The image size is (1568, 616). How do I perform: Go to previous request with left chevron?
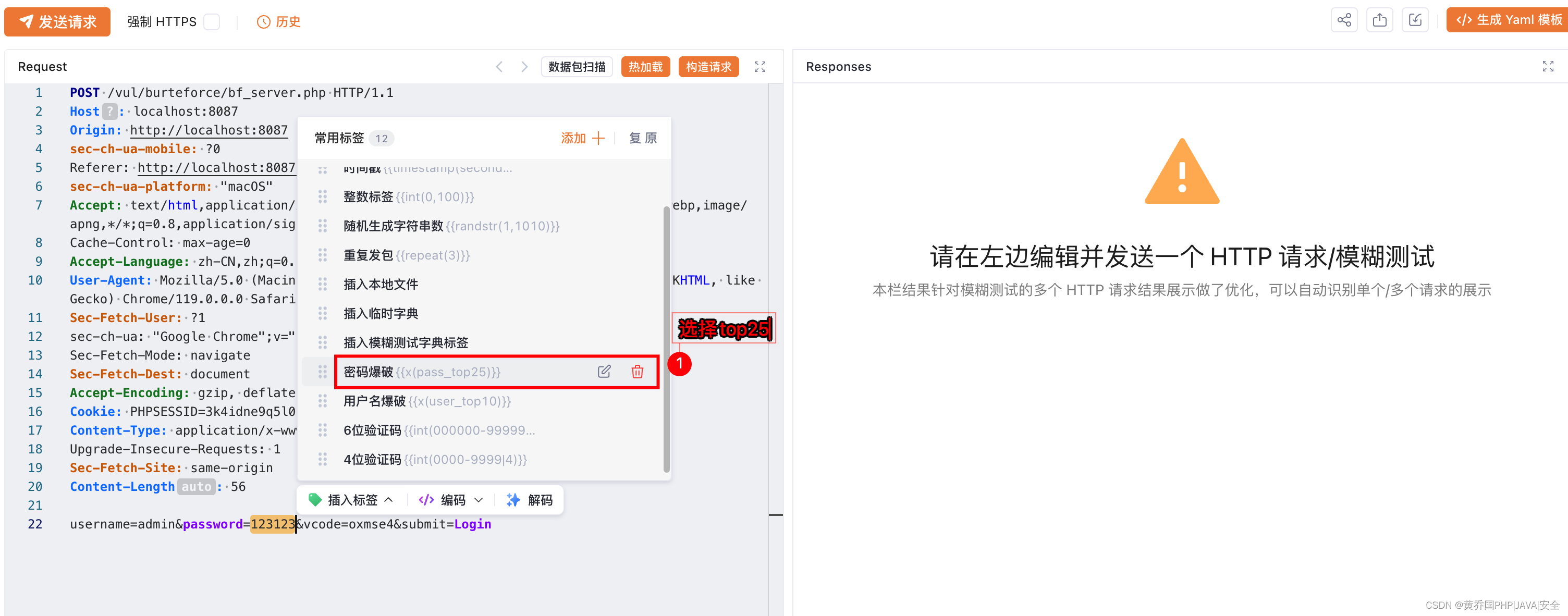(x=499, y=66)
